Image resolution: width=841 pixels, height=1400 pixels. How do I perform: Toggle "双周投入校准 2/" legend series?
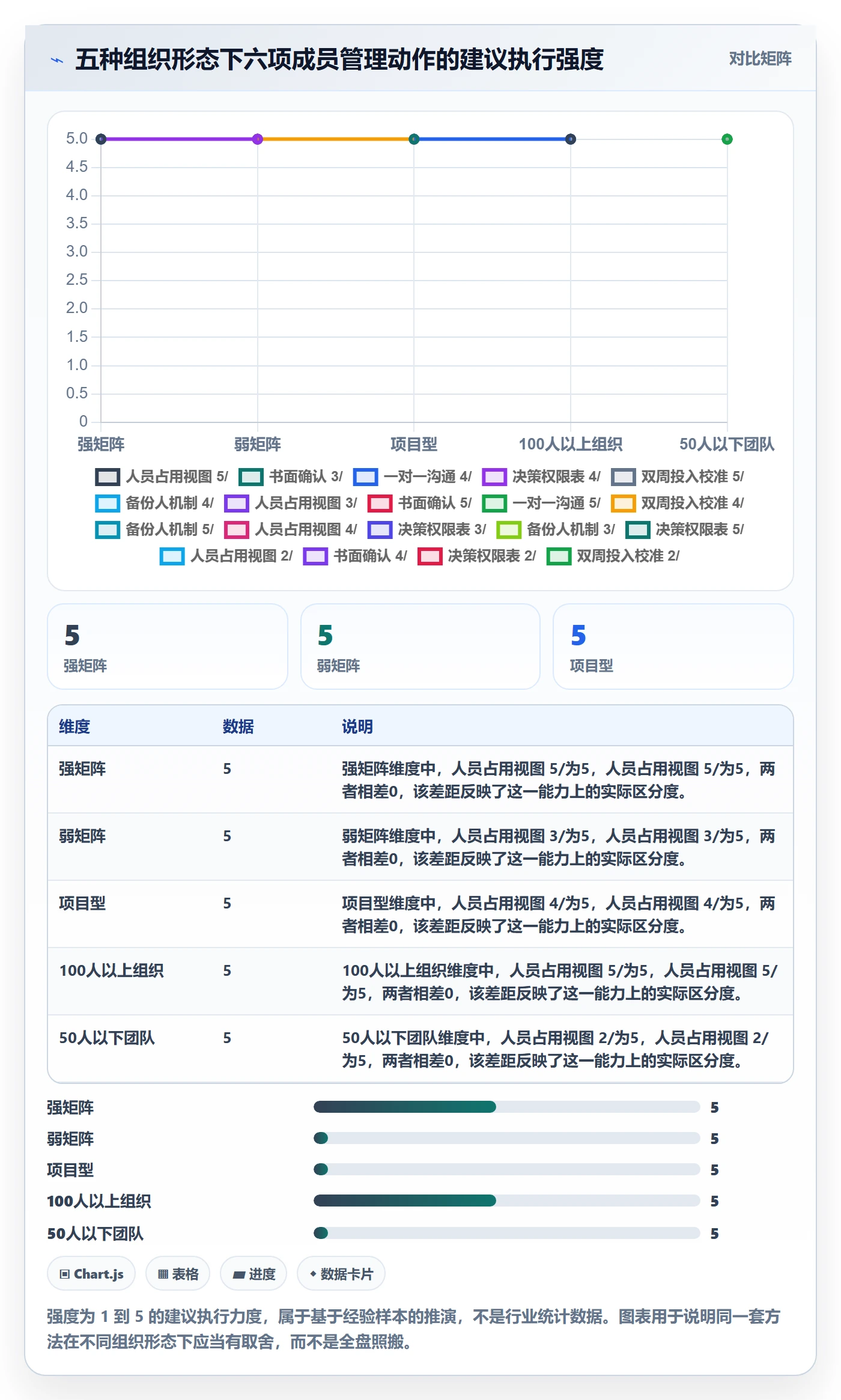613,556
